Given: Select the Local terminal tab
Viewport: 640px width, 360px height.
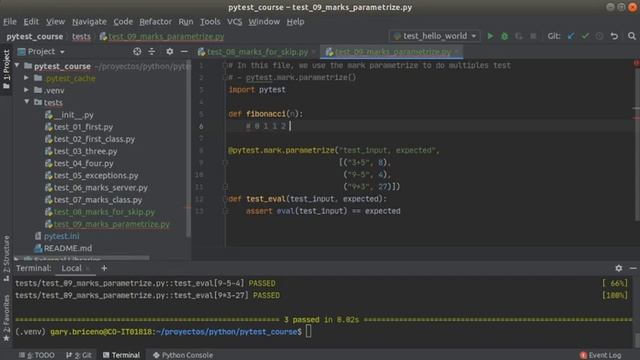Looking at the screenshot, I should point(71,268).
